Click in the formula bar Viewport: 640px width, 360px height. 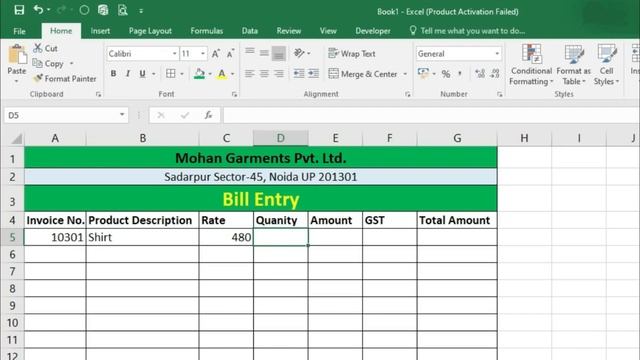(431, 116)
